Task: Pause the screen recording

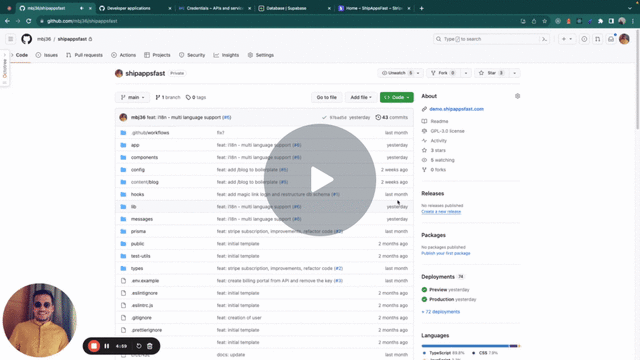Action: click(107, 346)
